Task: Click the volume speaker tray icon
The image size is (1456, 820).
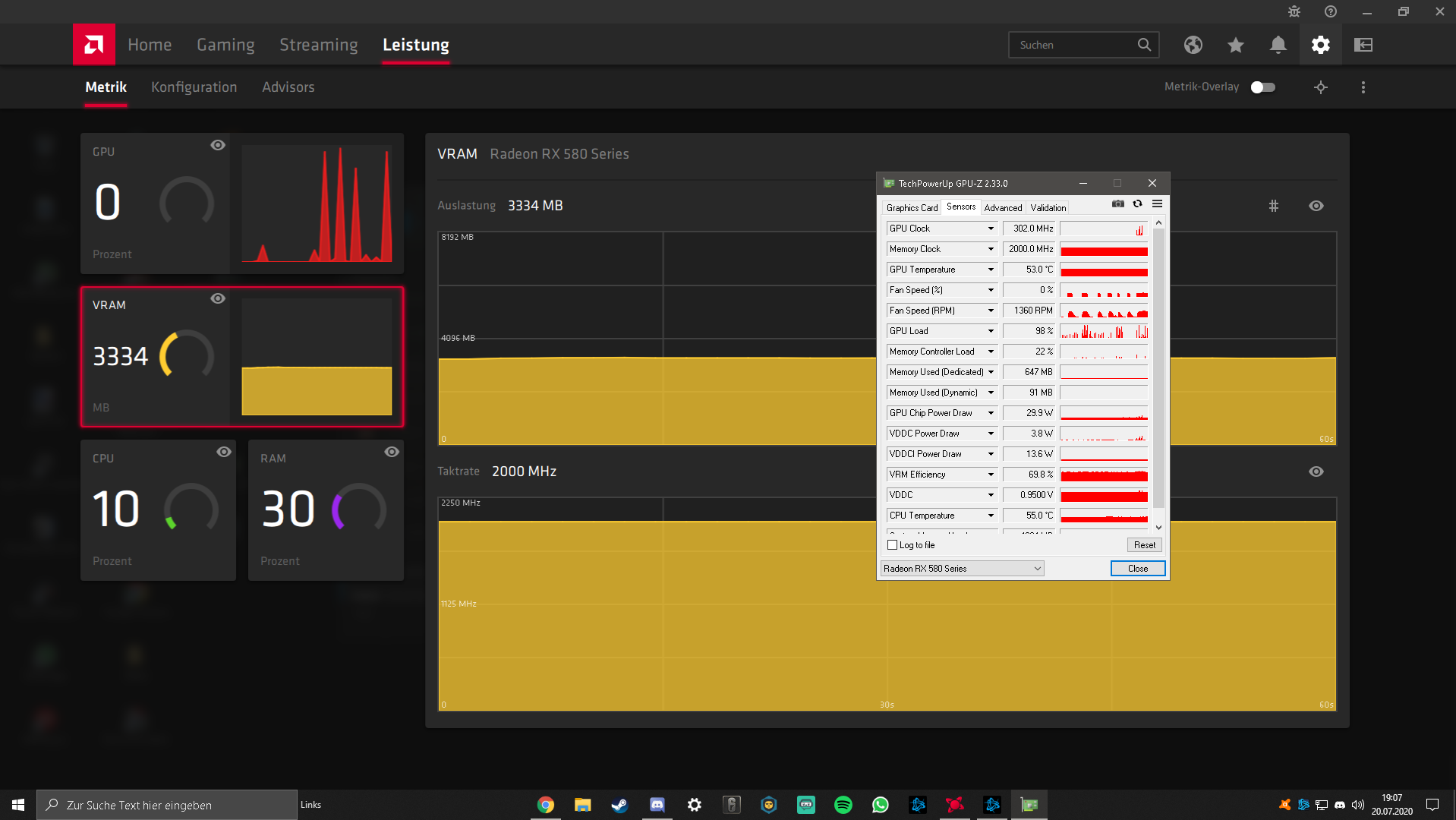Action: click(1358, 805)
